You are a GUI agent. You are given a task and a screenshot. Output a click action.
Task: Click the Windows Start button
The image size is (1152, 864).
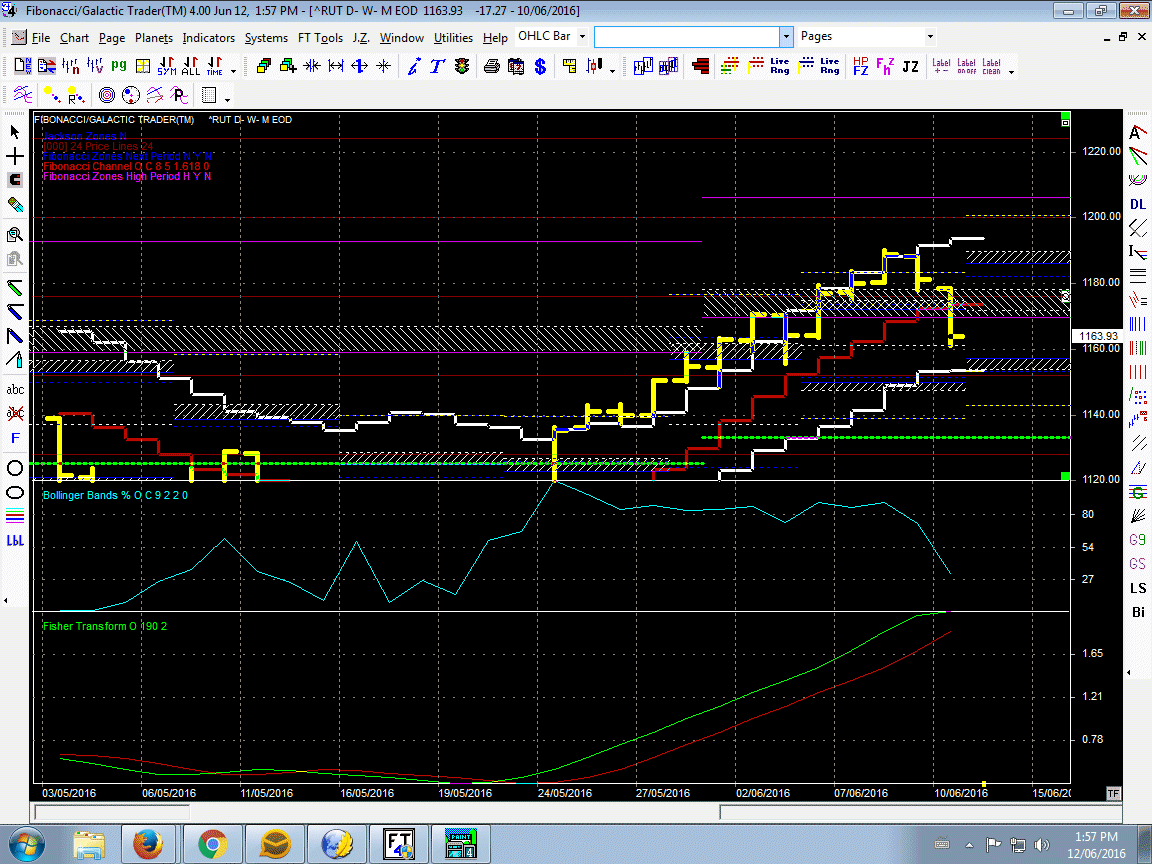click(x=26, y=844)
